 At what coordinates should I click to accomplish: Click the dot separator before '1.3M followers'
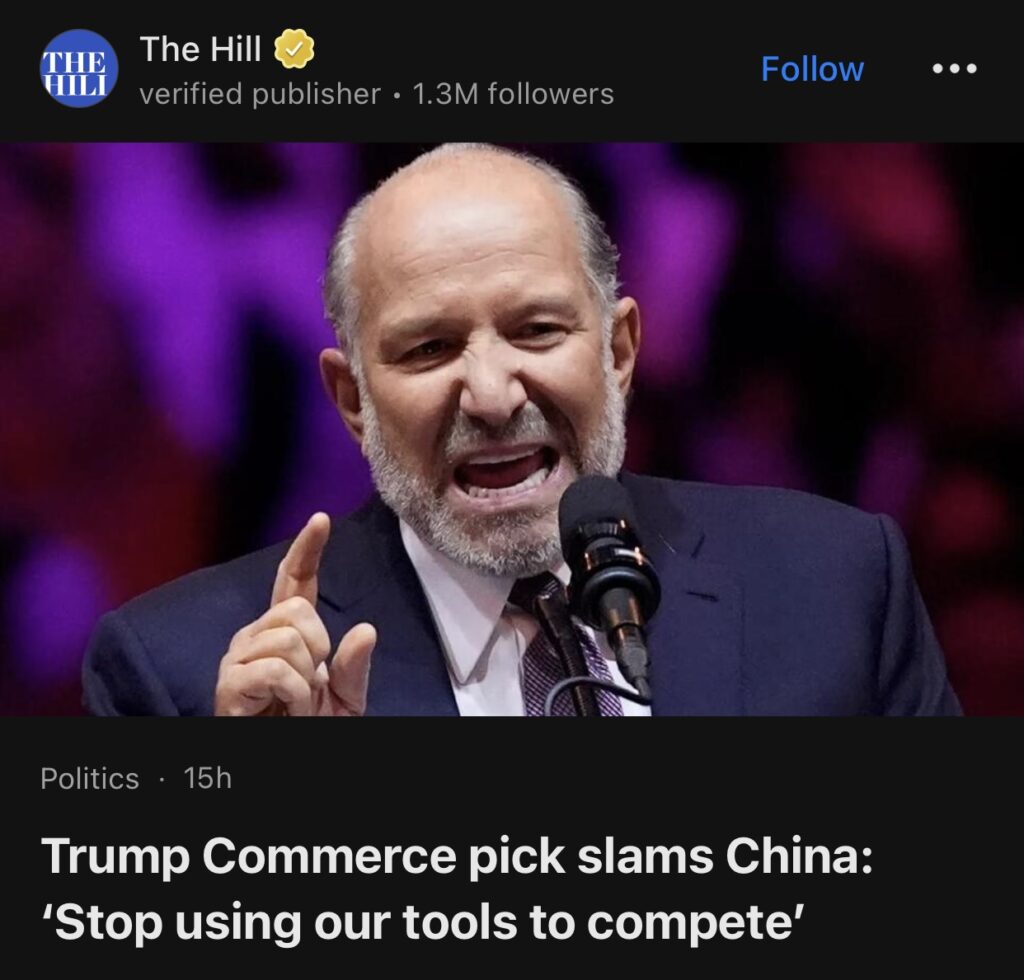click(x=396, y=95)
